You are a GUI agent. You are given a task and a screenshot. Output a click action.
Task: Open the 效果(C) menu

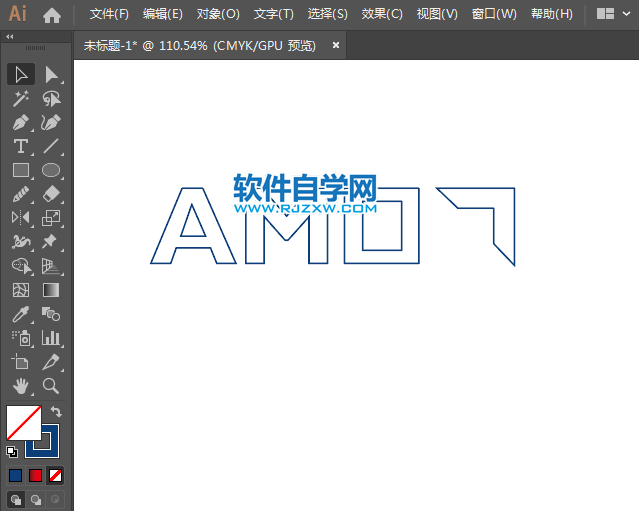[382, 14]
